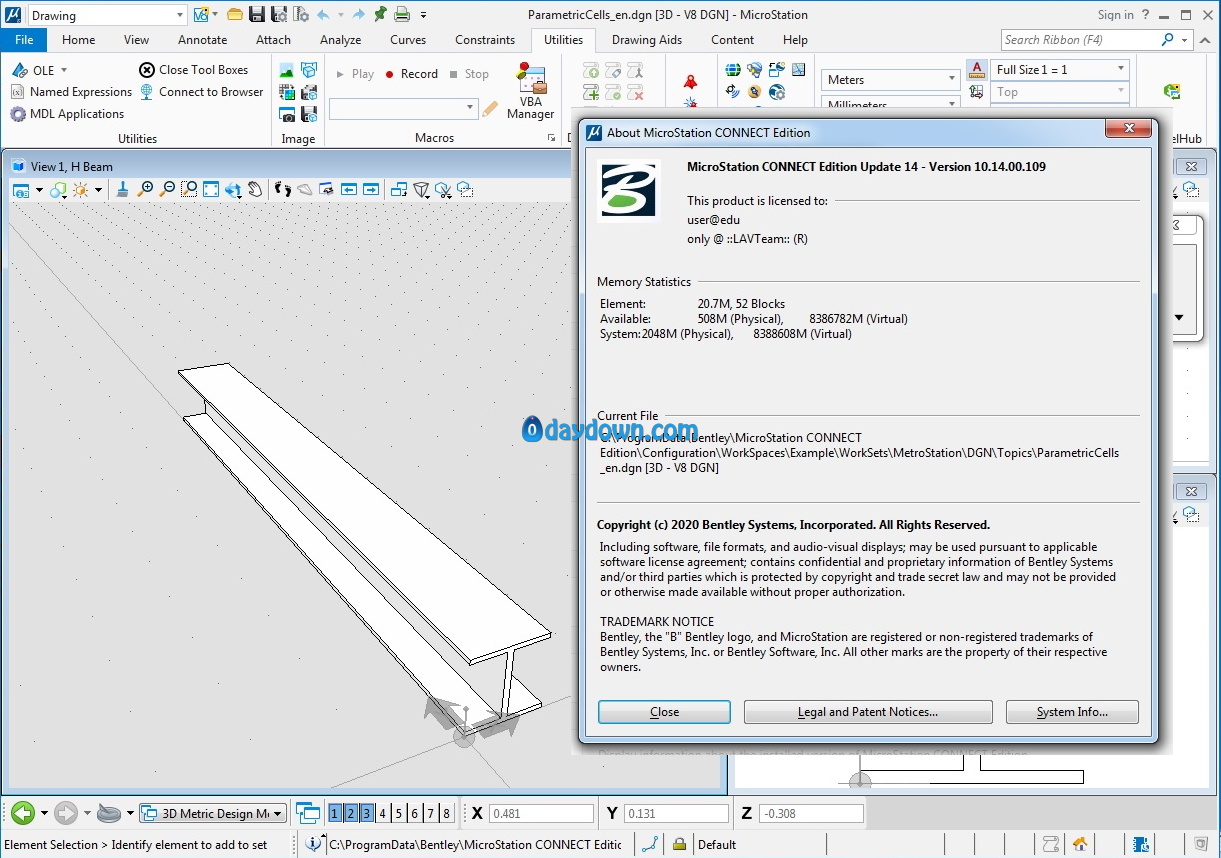The height and width of the screenshot is (858, 1221).
Task: Switch to the Home ribbon tab
Action: point(79,40)
